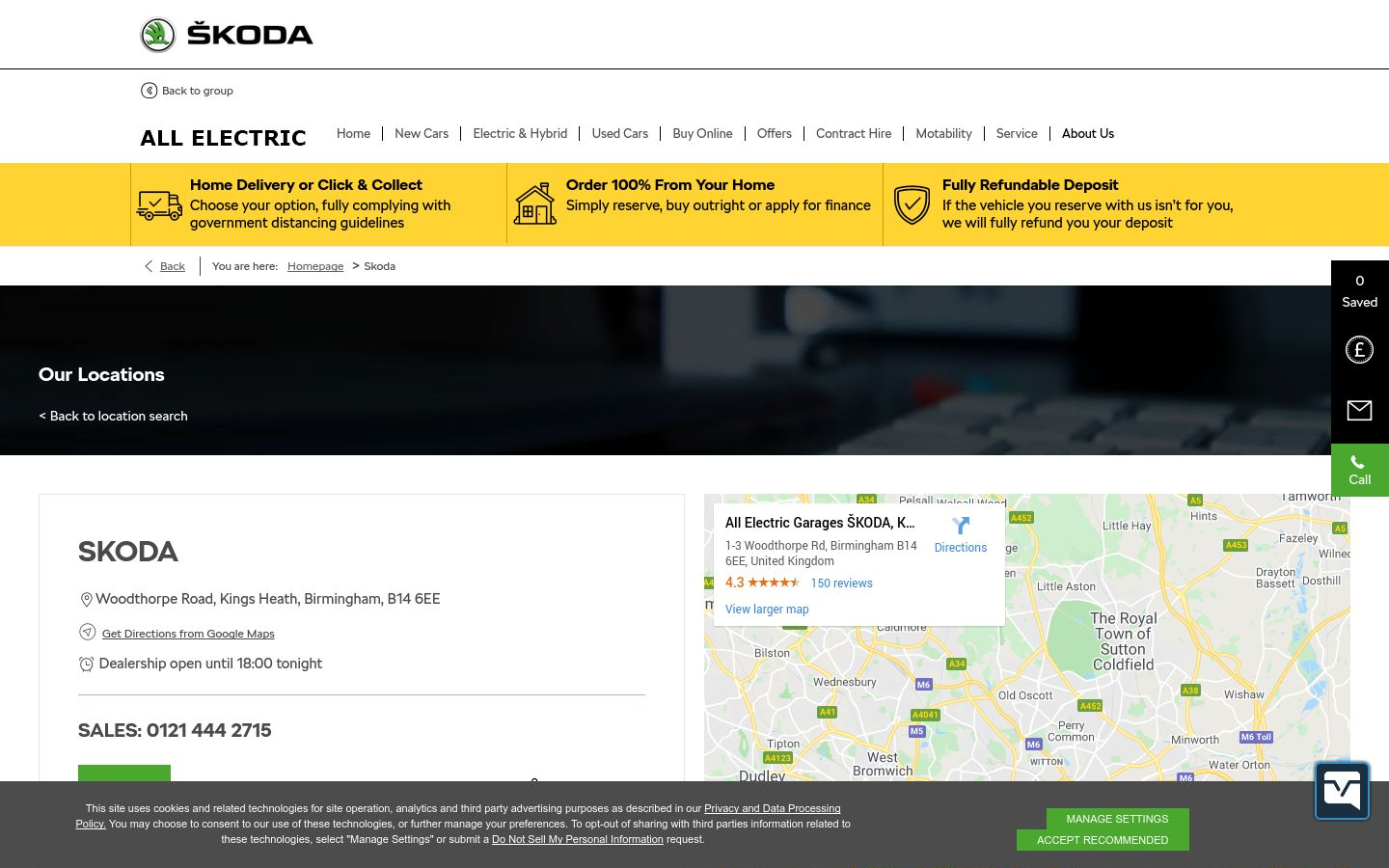Click the envelope email icon in sidebar
Image resolution: width=1389 pixels, height=868 pixels.
1360,411
